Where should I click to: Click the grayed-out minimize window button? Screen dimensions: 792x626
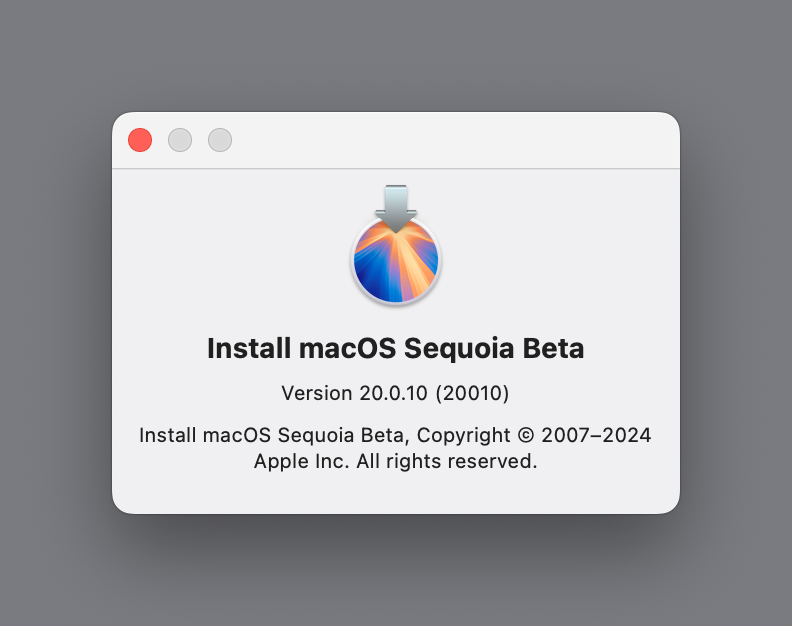pos(180,140)
